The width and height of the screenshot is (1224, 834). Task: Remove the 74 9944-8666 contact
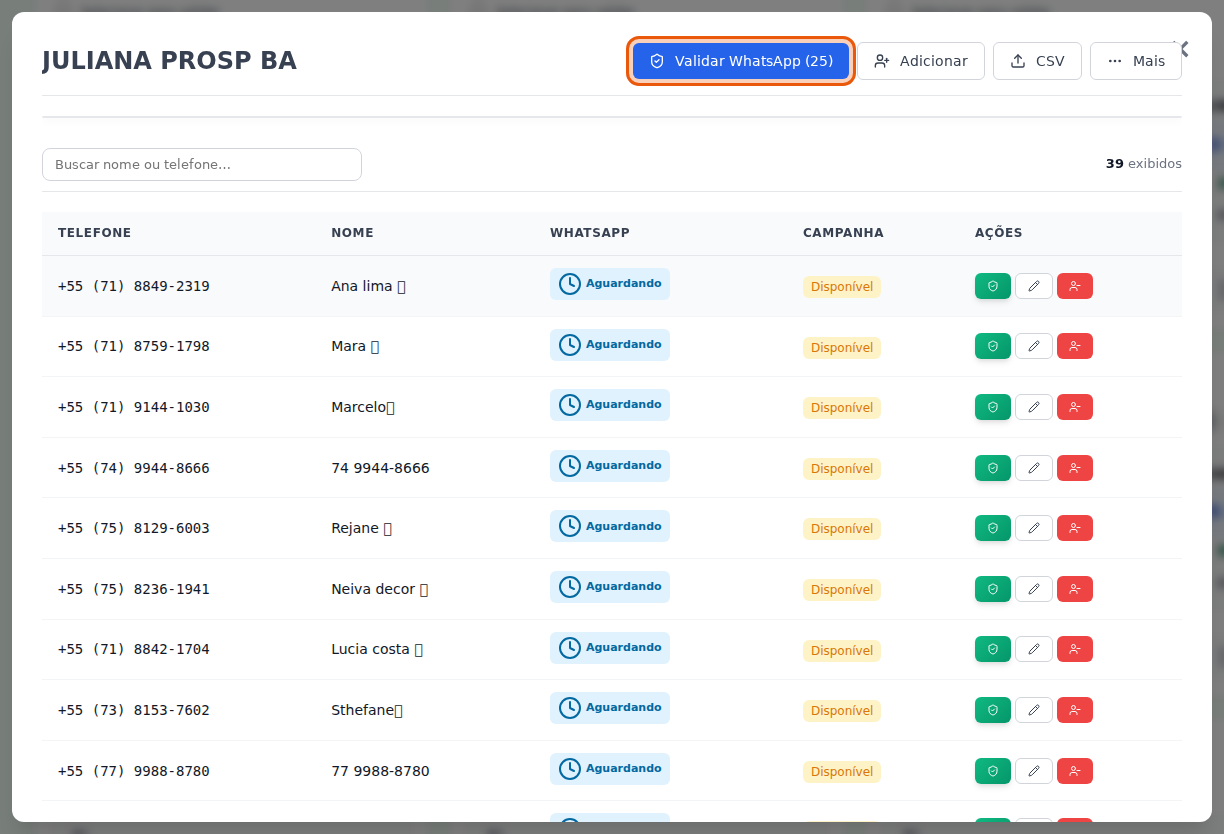1075,468
